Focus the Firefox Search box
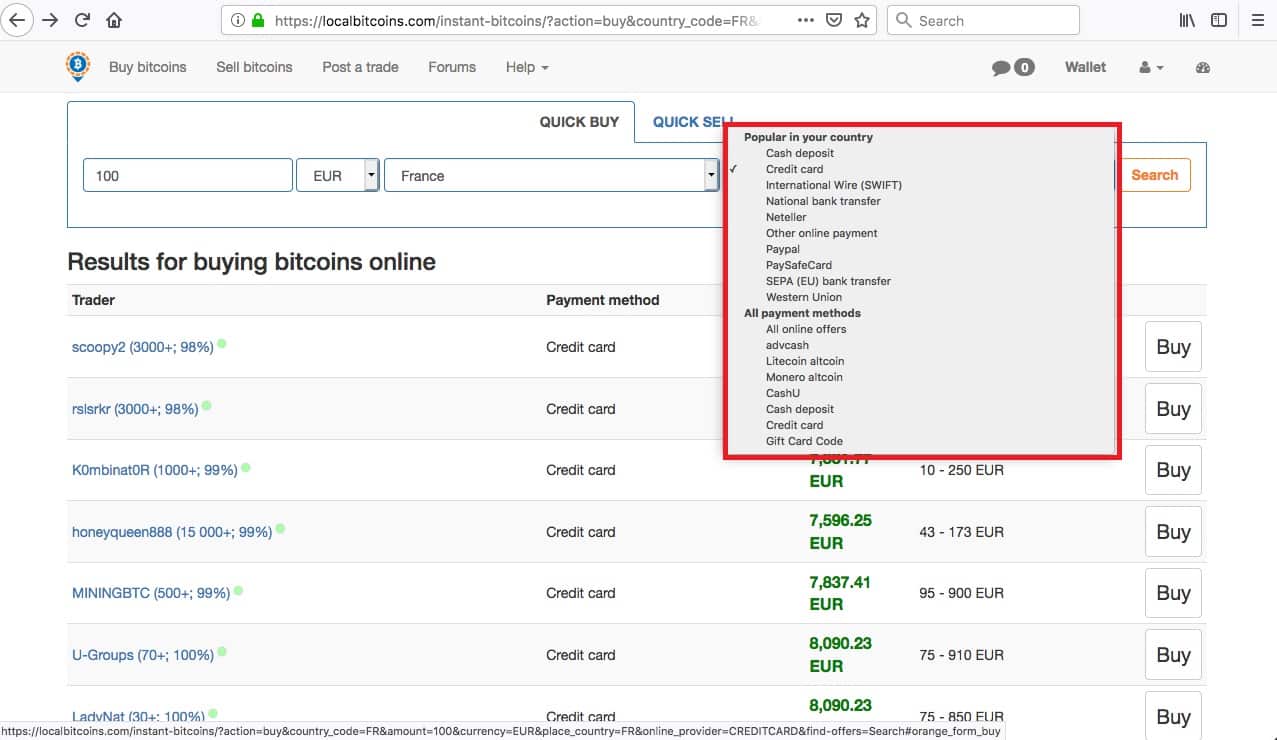 pos(983,20)
